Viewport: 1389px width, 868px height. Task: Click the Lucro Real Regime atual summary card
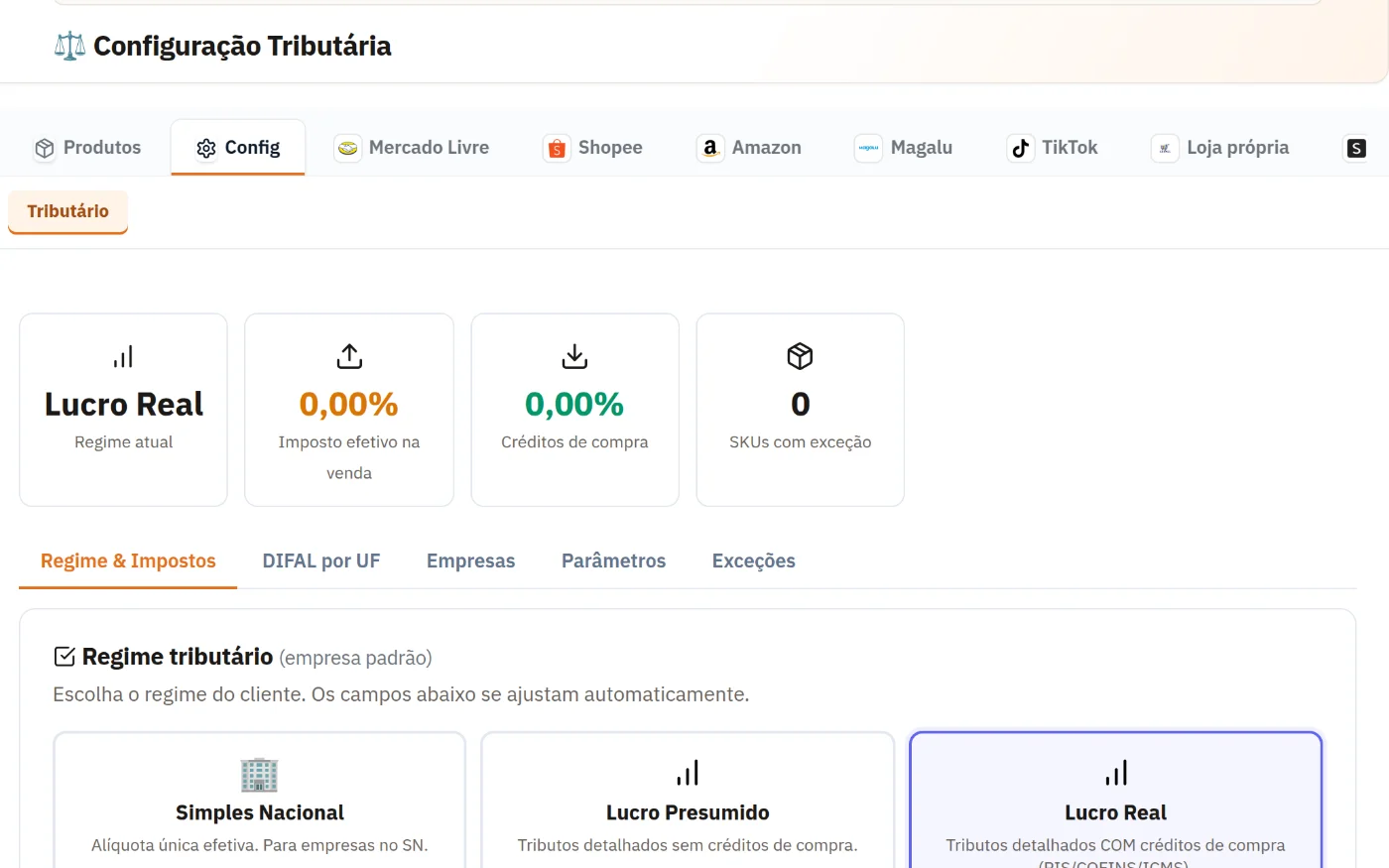coord(123,410)
